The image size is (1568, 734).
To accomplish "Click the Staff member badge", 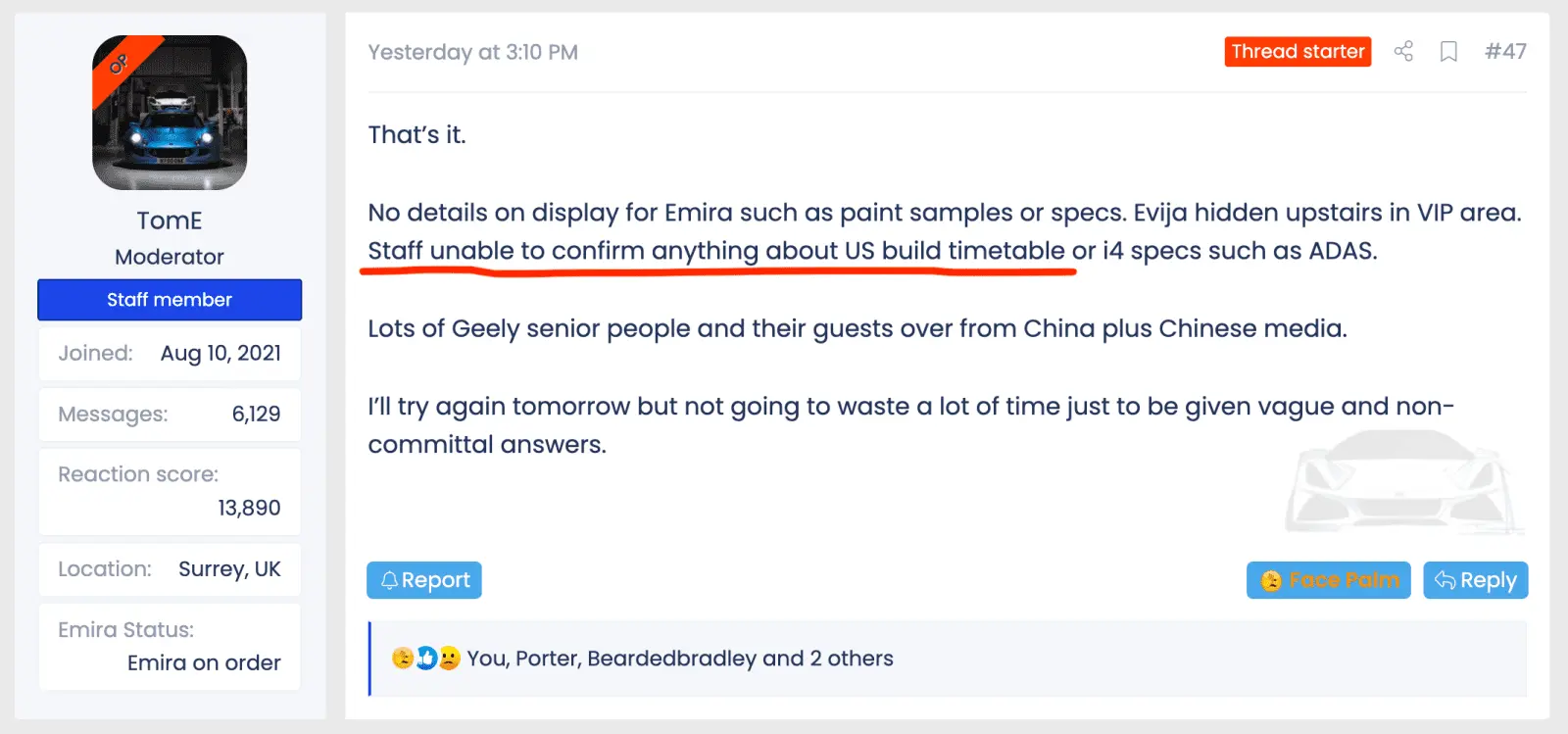I will coord(169,300).
